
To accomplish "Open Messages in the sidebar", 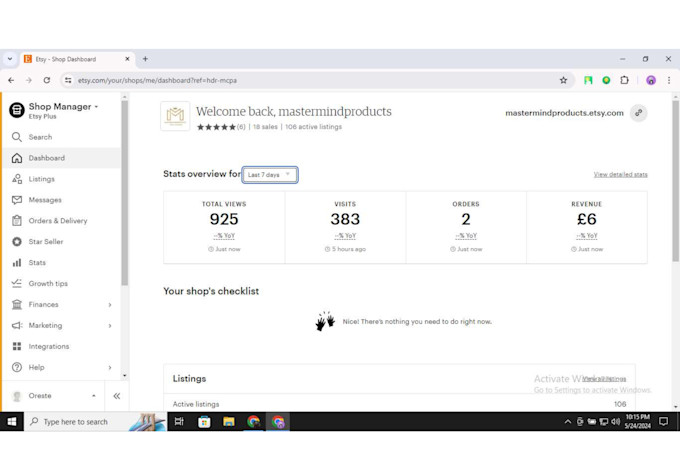I will (x=61, y=200).
